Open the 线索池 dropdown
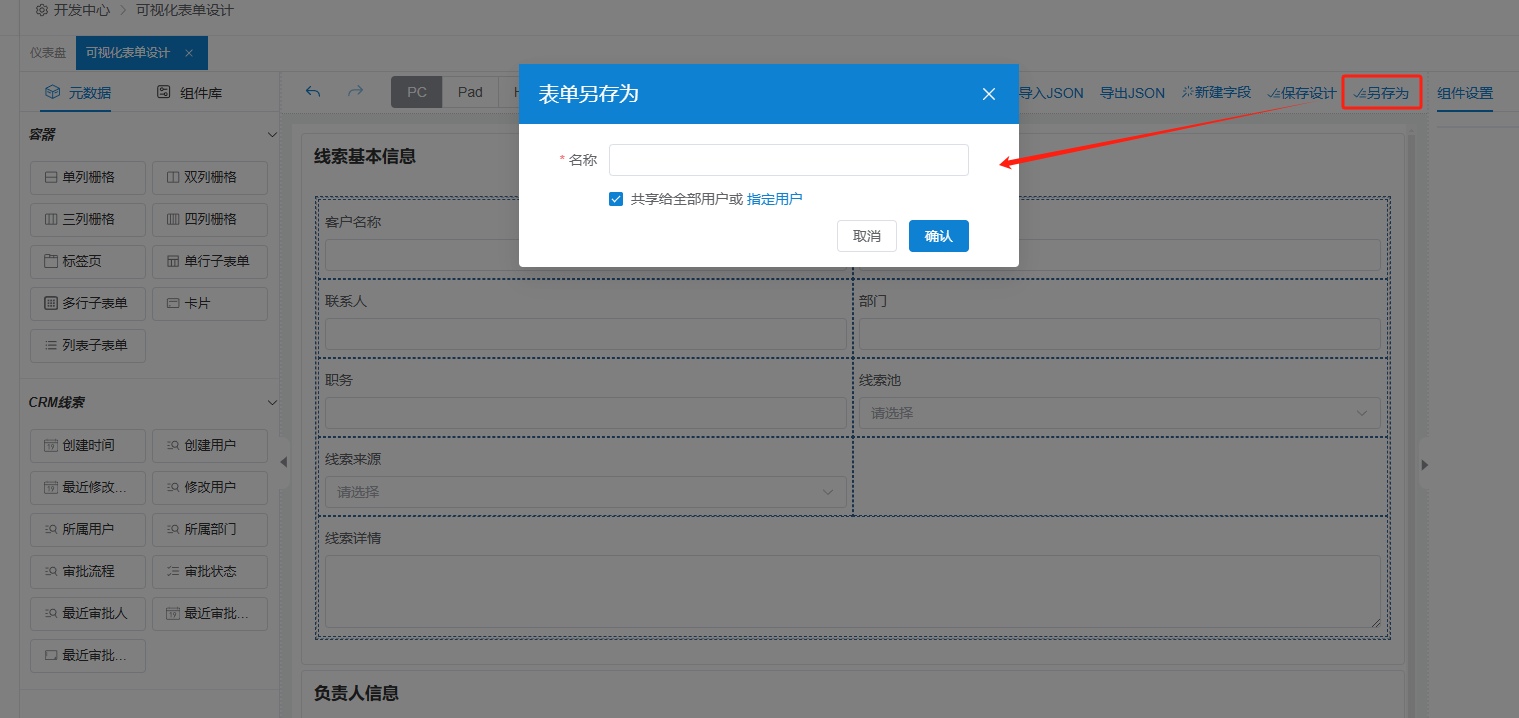The image size is (1519, 718). (x=1119, y=413)
